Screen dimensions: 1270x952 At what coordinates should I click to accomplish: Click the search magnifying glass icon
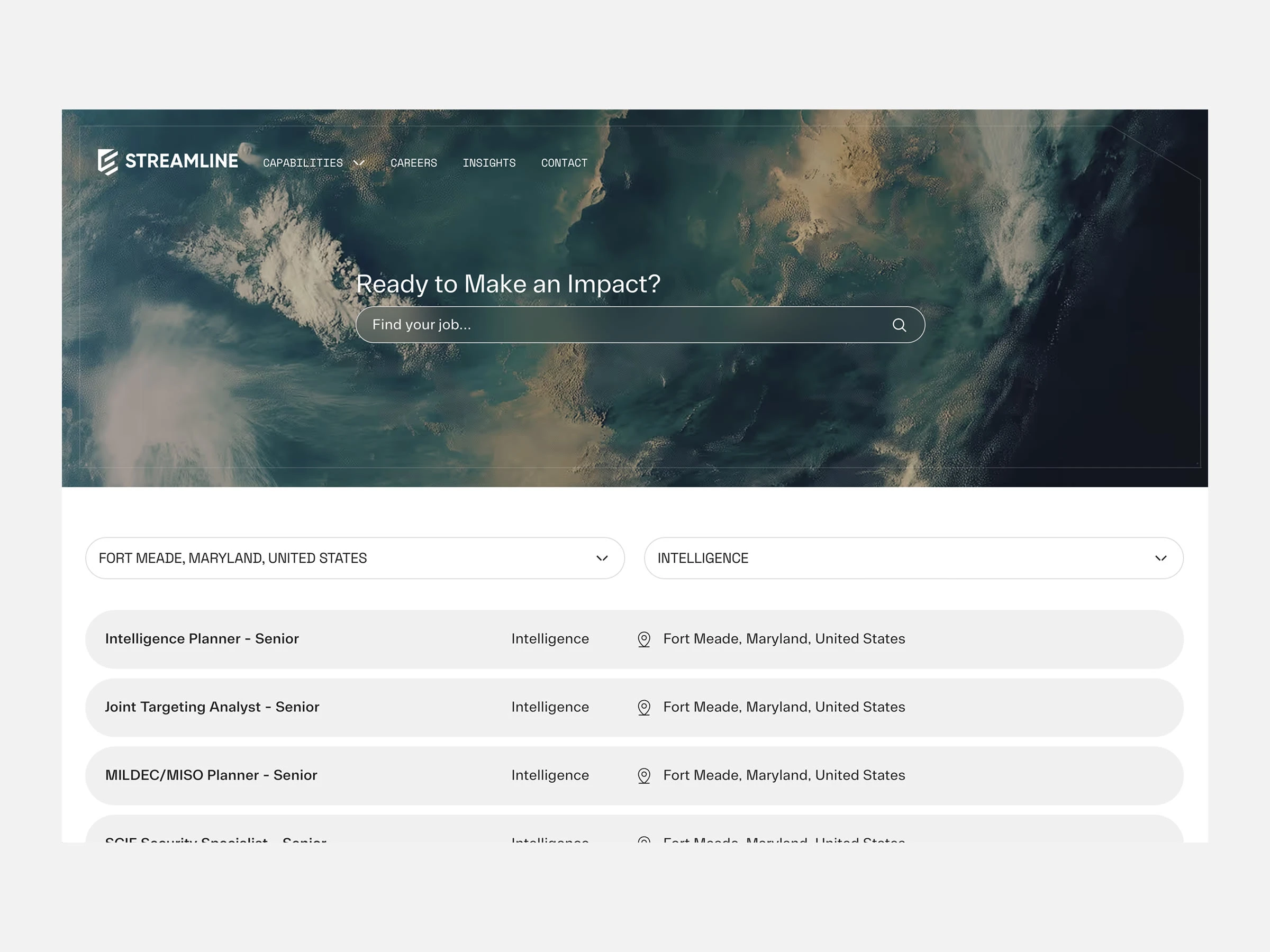pyautogui.click(x=899, y=325)
